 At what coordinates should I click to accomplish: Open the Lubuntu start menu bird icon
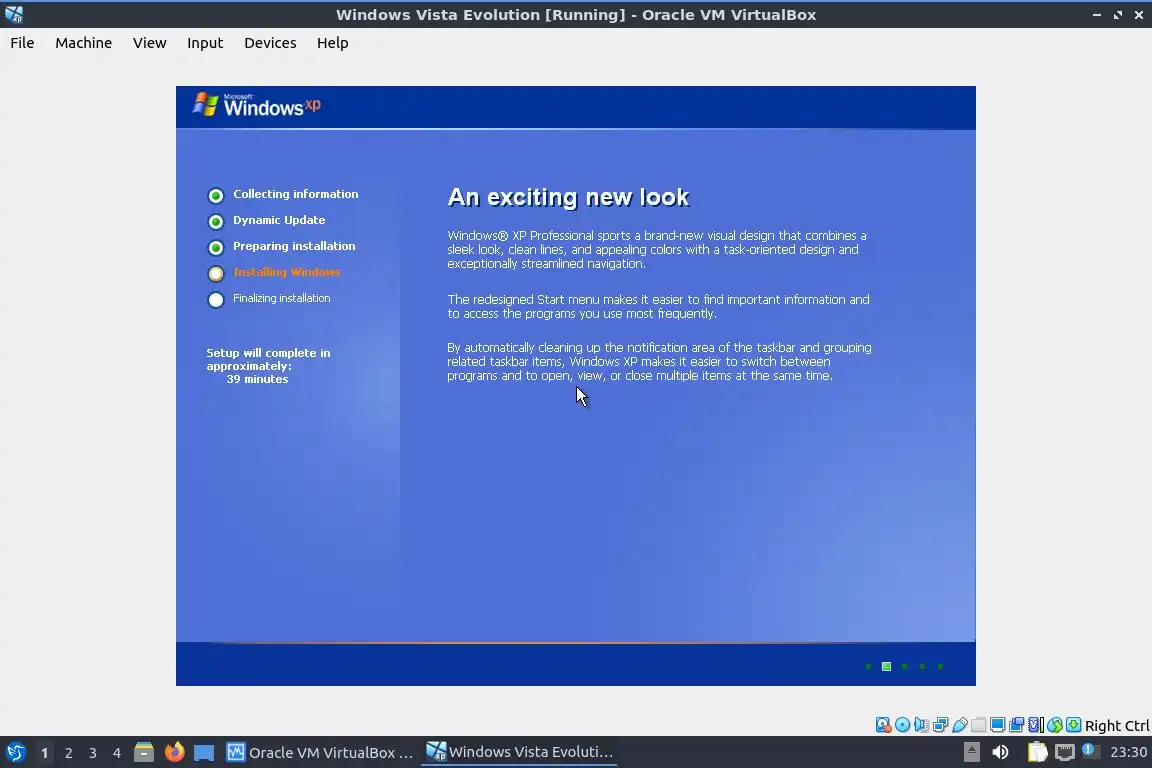[x=15, y=753]
